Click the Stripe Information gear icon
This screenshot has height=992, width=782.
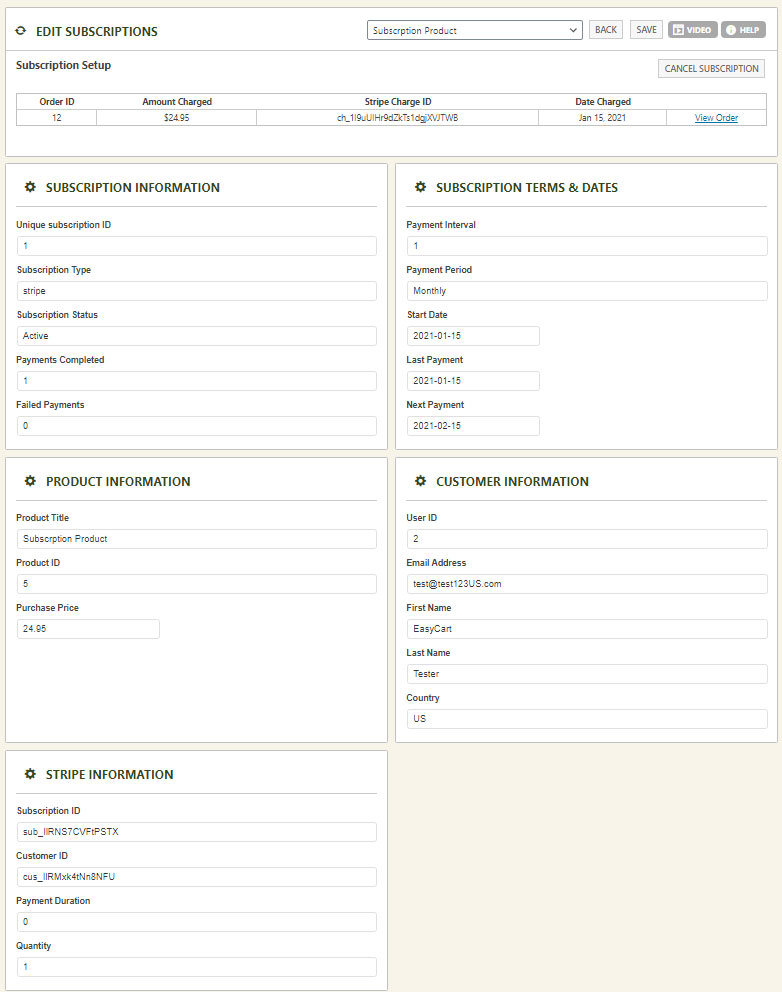30,774
